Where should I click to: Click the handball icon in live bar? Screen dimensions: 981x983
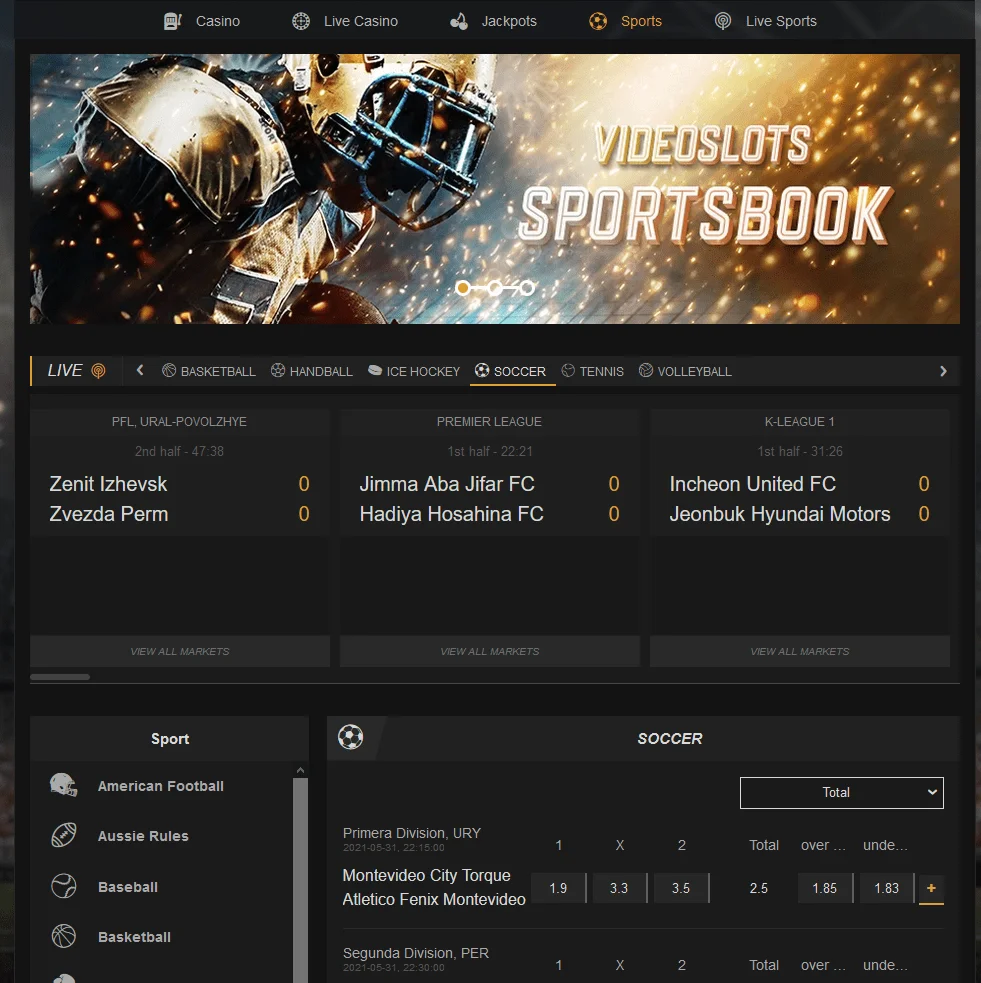(x=278, y=371)
